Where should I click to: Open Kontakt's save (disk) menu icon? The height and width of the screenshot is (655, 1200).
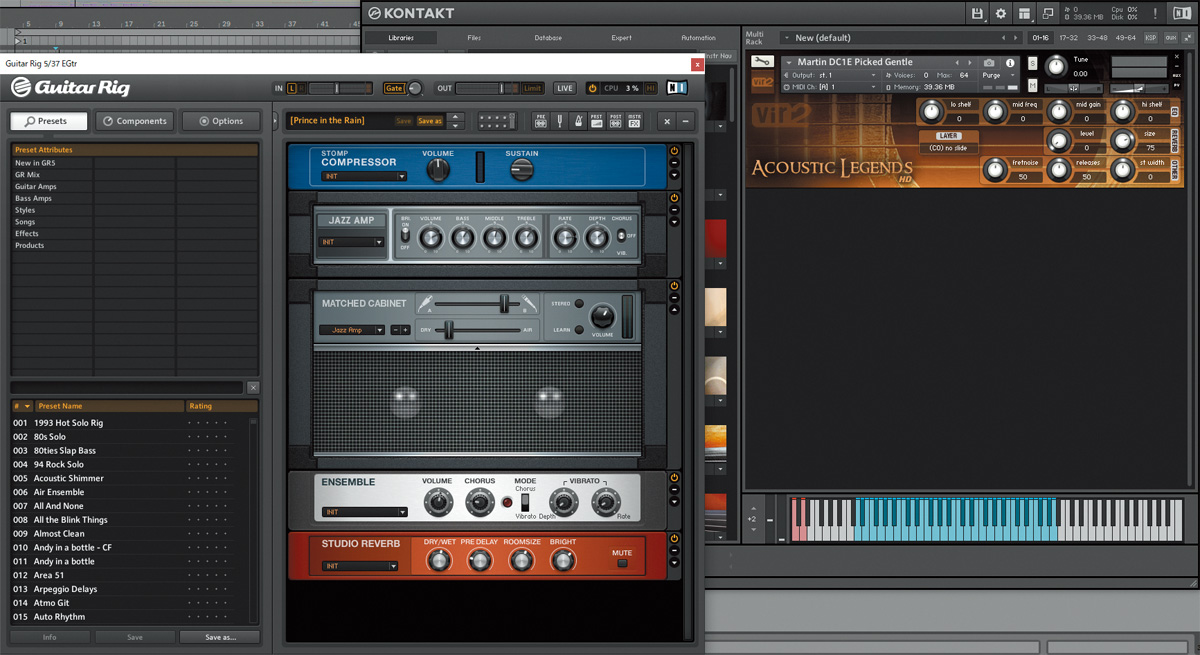pos(977,13)
